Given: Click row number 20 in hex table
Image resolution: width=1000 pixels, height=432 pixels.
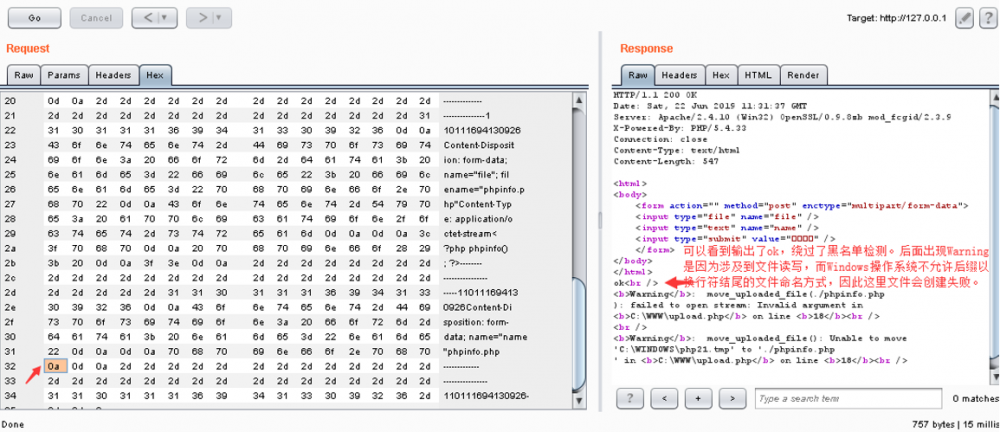Looking at the screenshot, I should point(10,101).
